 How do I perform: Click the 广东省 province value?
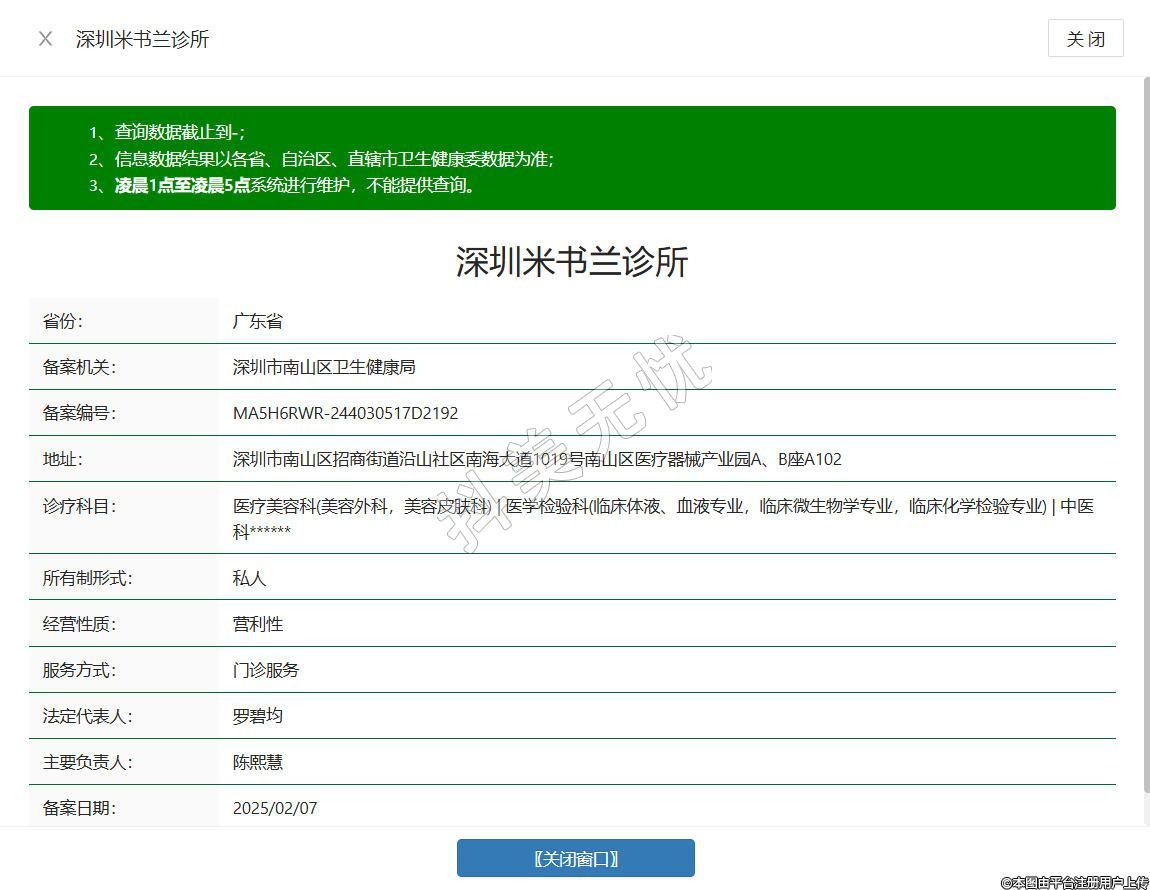[x=258, y=321]
